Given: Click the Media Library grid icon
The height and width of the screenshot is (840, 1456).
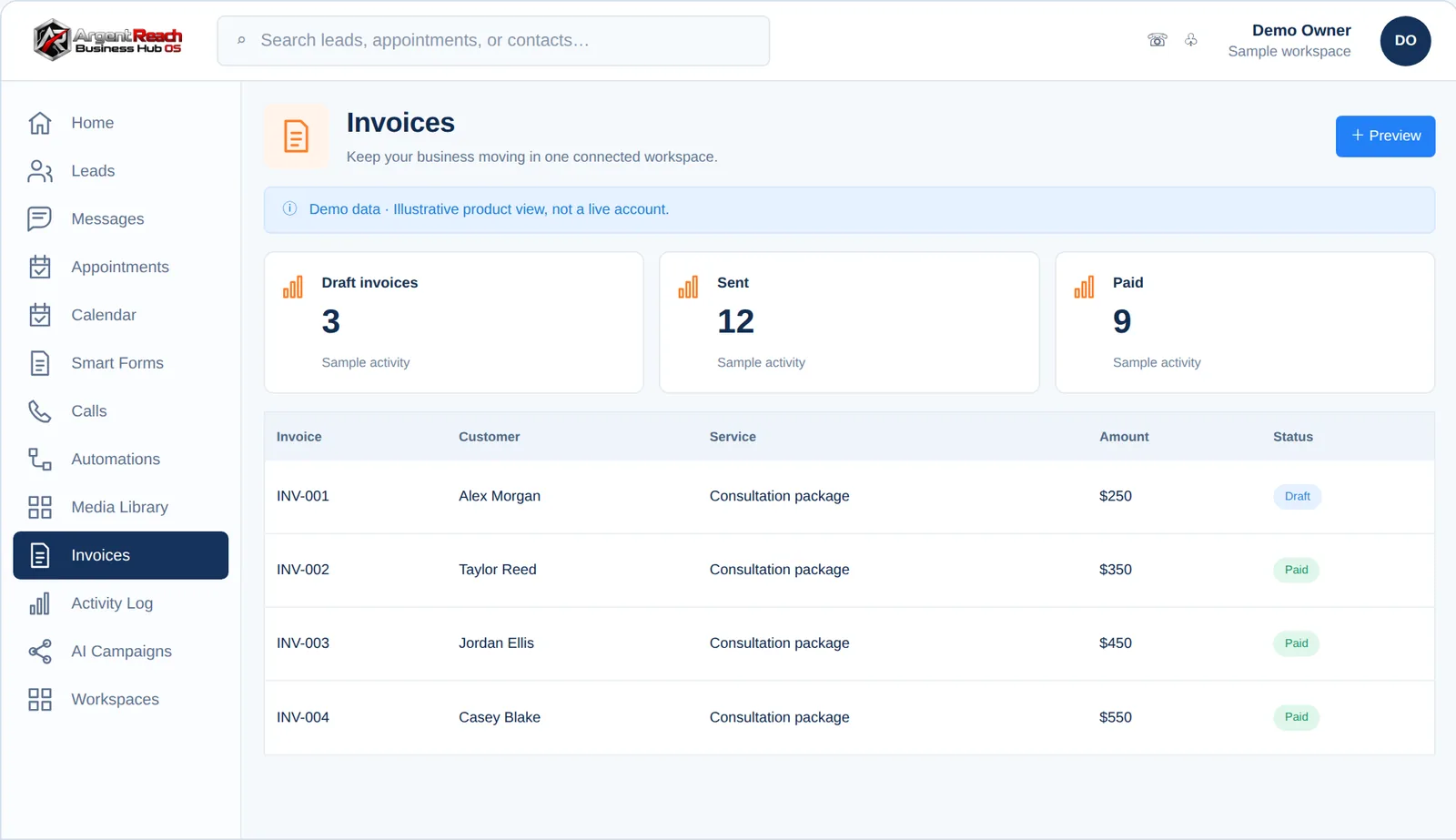Looking at the screenshot, I should pos(40,507).
